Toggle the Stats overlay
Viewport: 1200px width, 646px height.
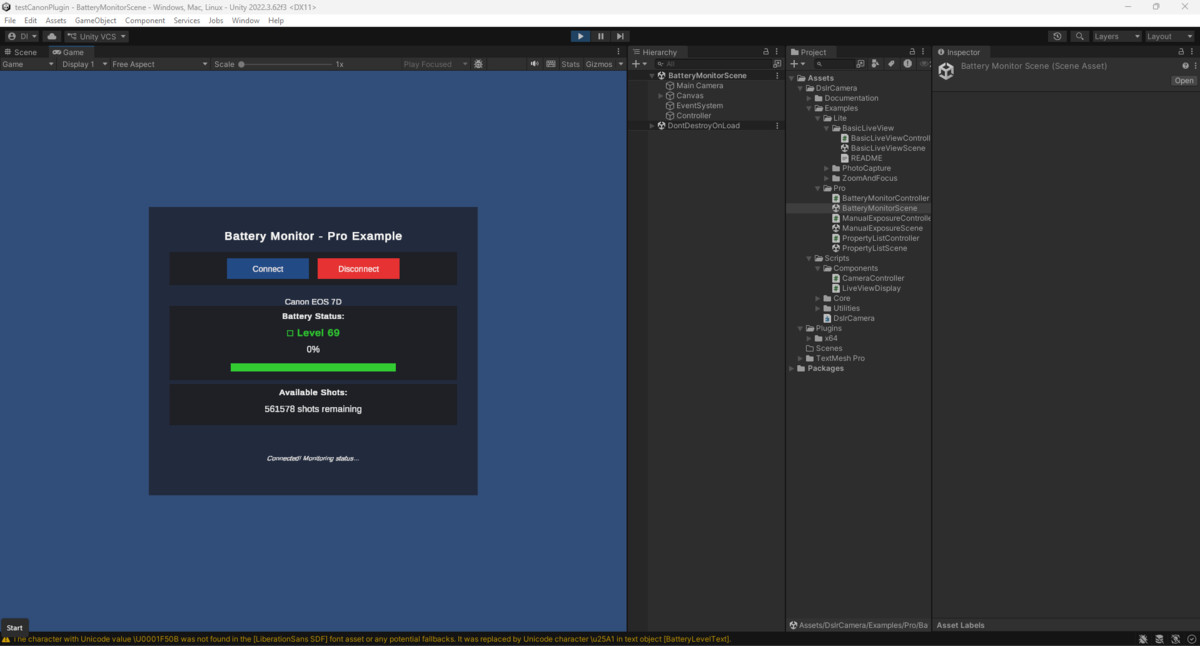click(570, 64)
